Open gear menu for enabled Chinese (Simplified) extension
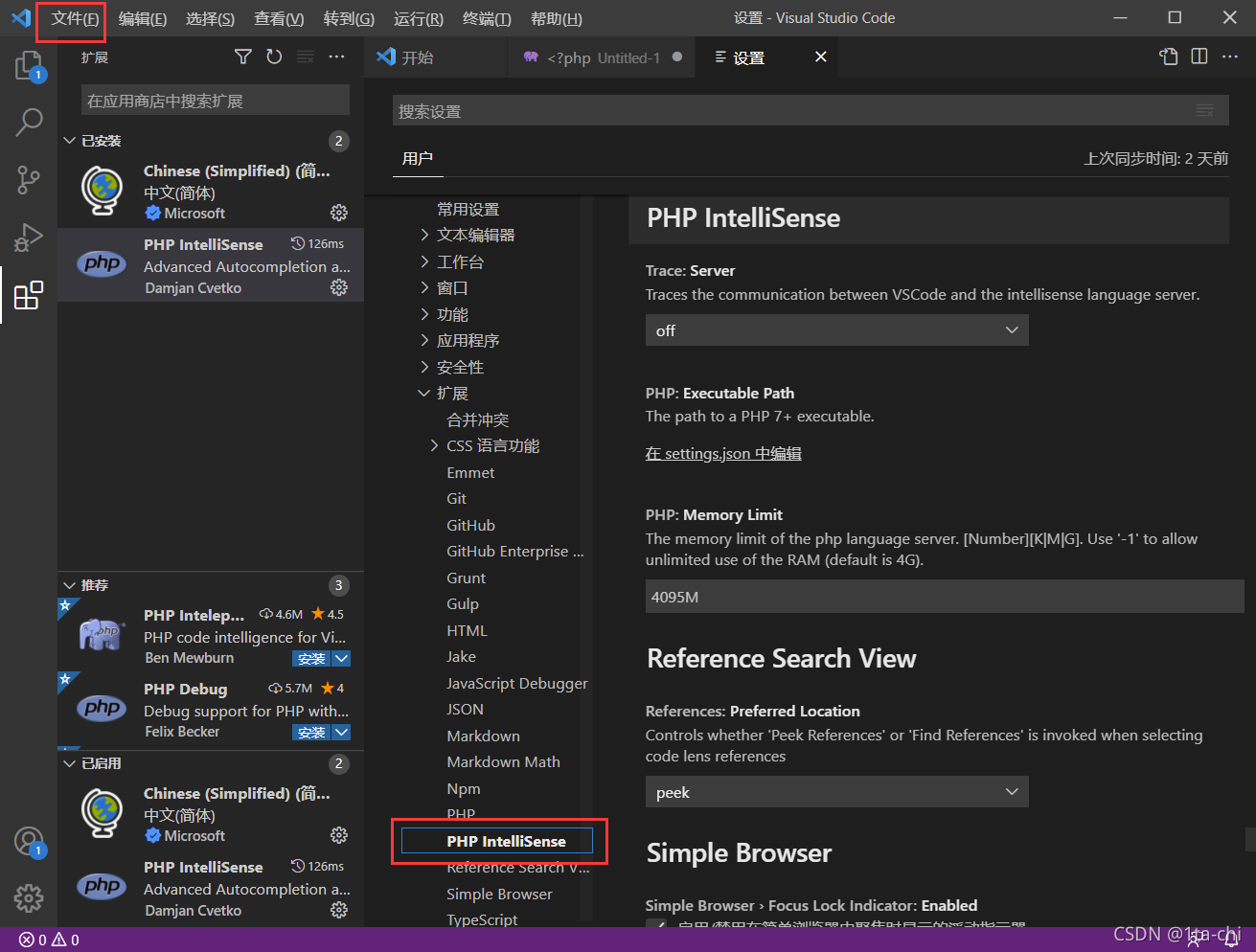This screenshot has width=1256, height=952. pos(339,835)
